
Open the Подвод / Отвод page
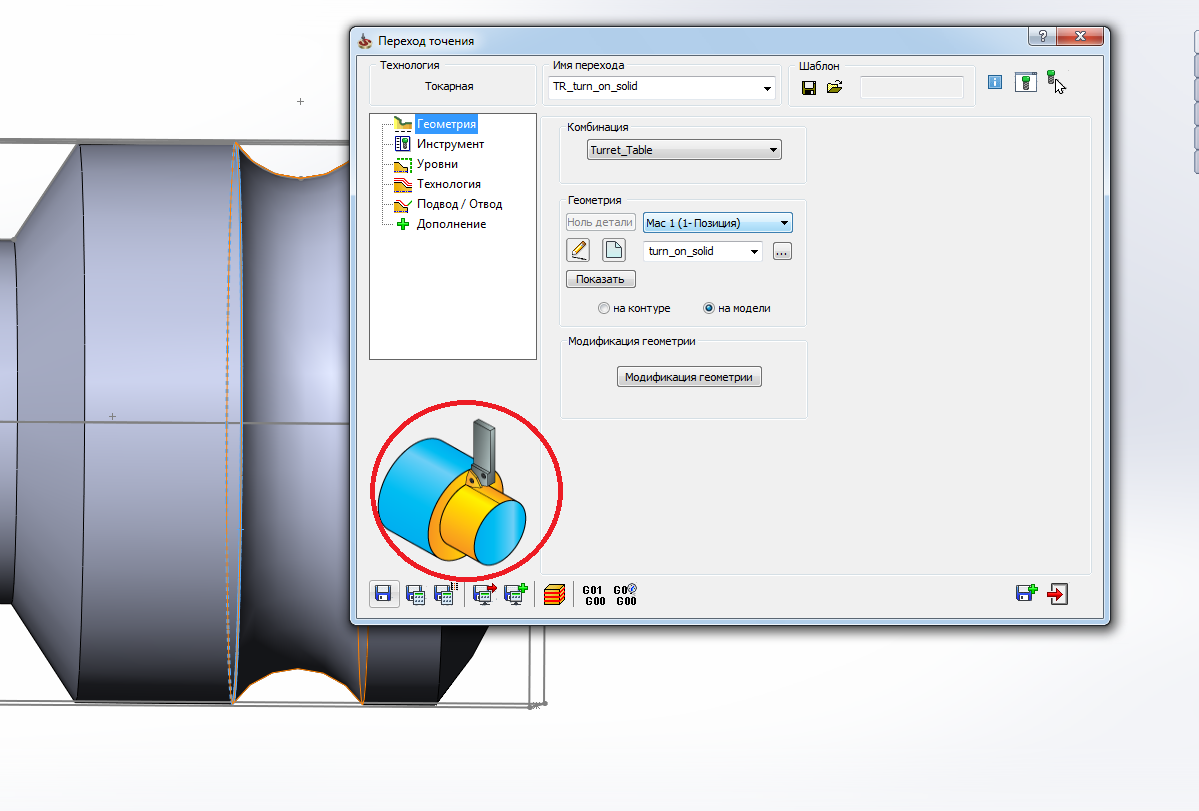tap(459, 203)
